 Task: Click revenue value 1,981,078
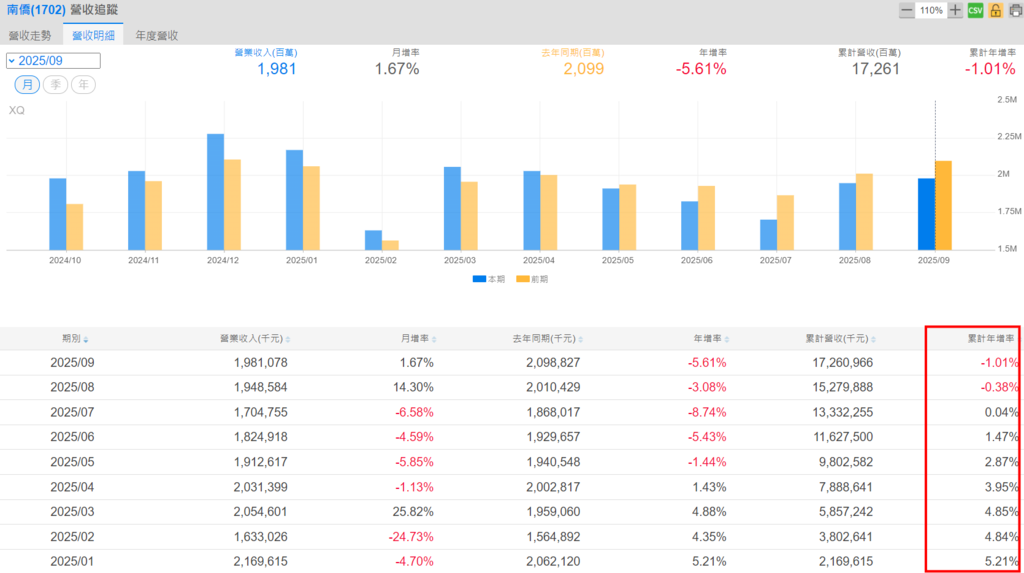261,363
